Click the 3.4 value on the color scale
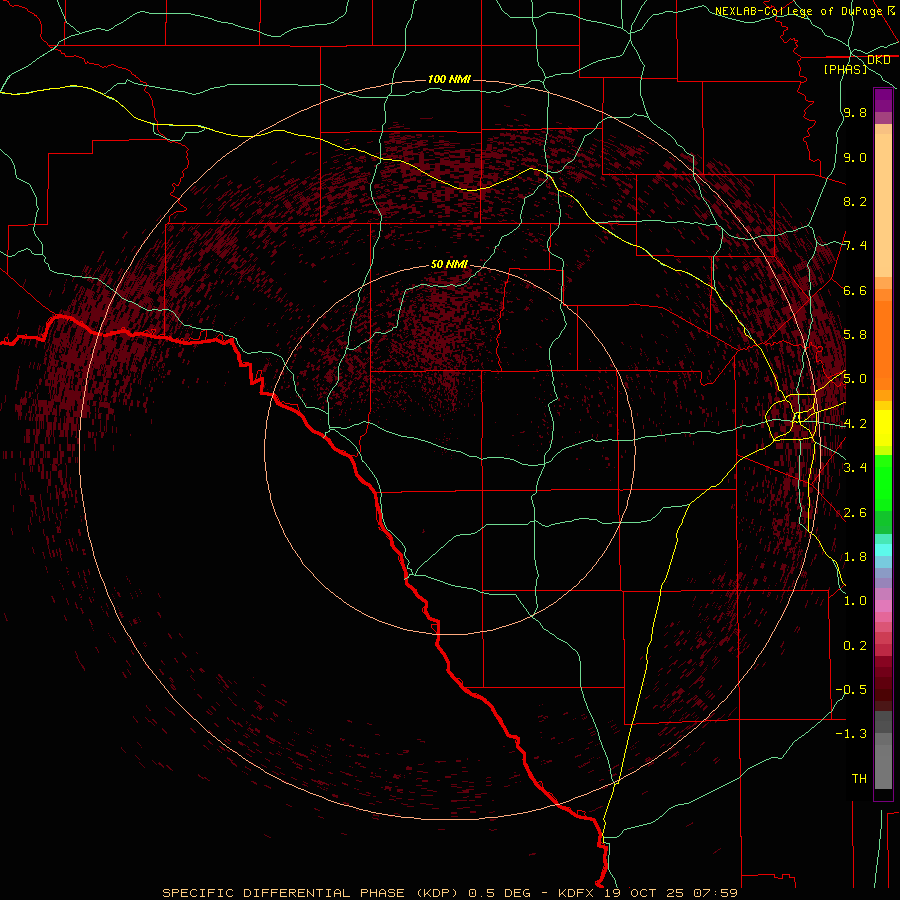The height and width of the screenshot is (900, 900). (x=855, y=468)
